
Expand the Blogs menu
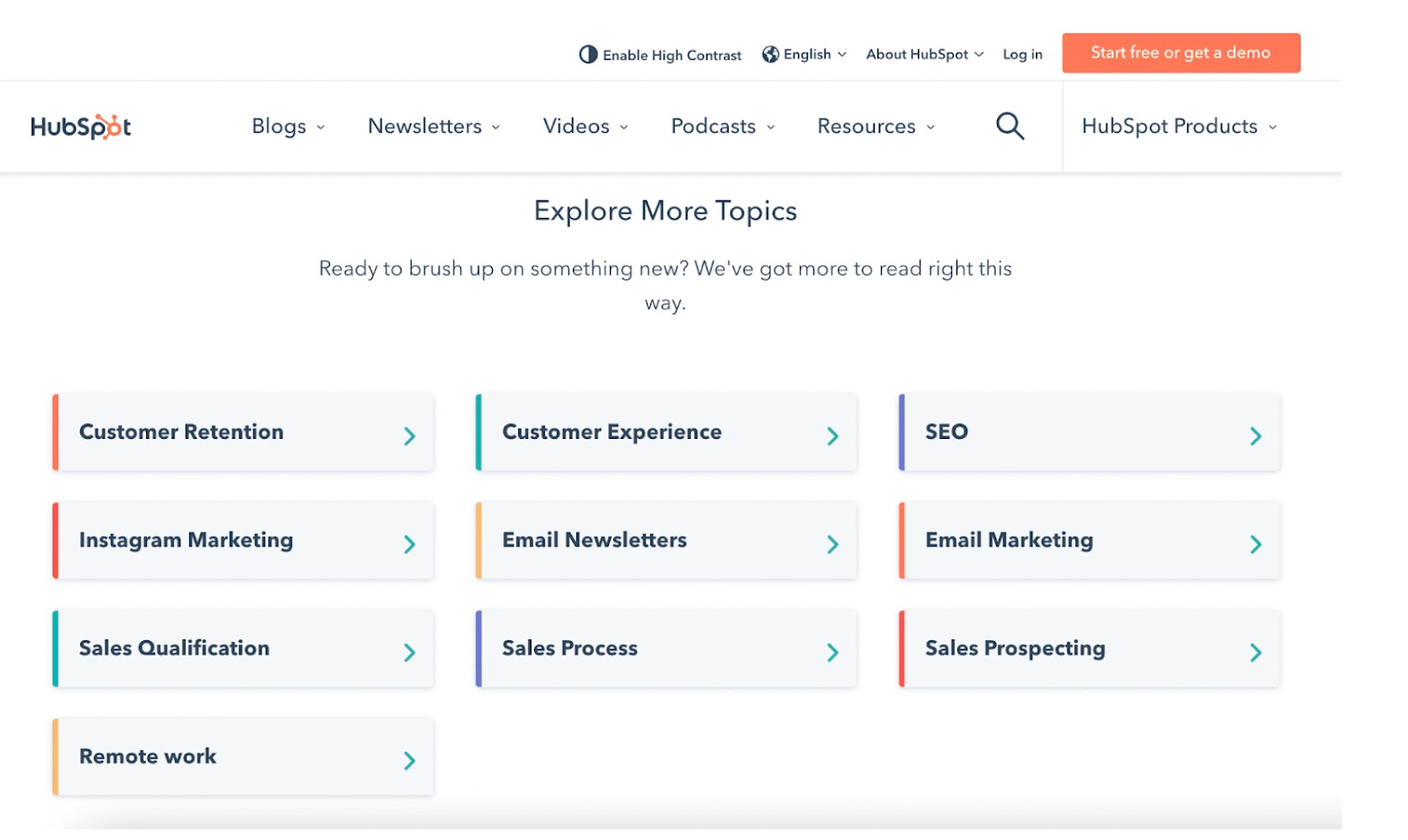(x=288, y=127)
